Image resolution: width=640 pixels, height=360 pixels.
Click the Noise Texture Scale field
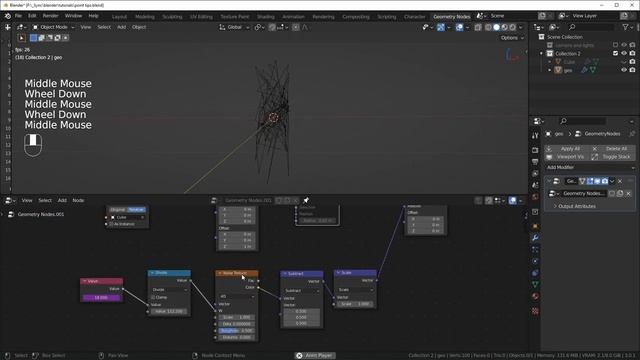pos(236,317)
